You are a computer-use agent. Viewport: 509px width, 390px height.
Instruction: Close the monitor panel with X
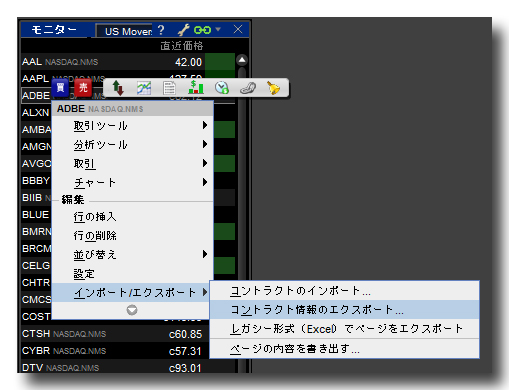pos(238,29)
